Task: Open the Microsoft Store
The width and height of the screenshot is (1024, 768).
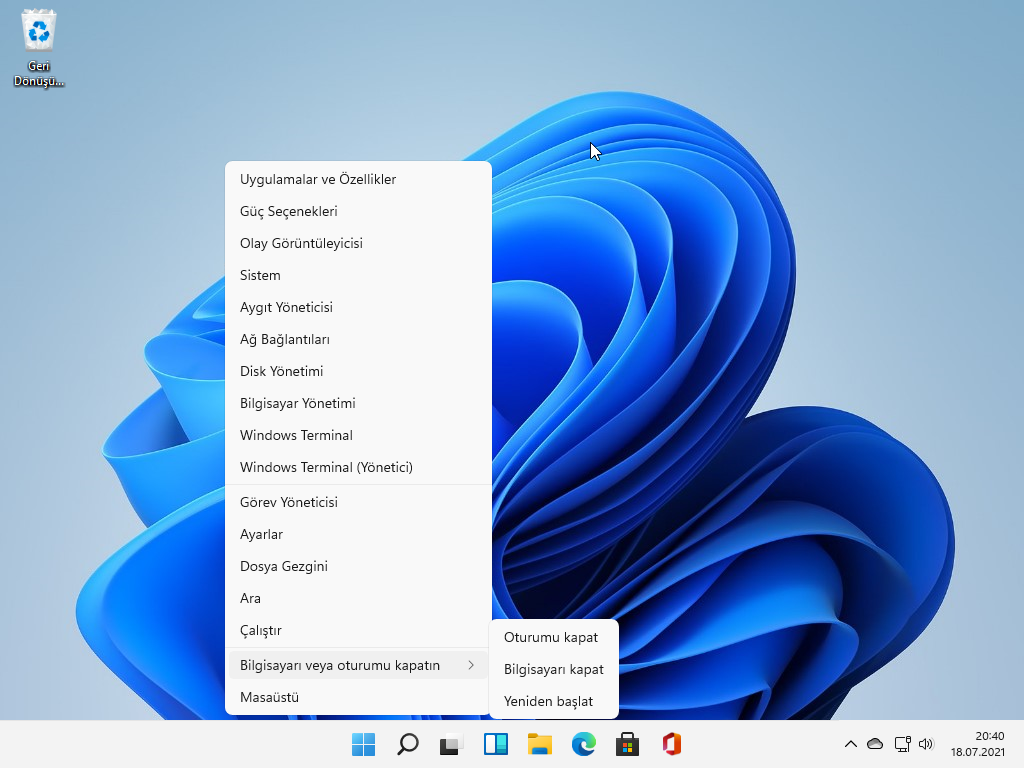Action: [x=627, y=744]
